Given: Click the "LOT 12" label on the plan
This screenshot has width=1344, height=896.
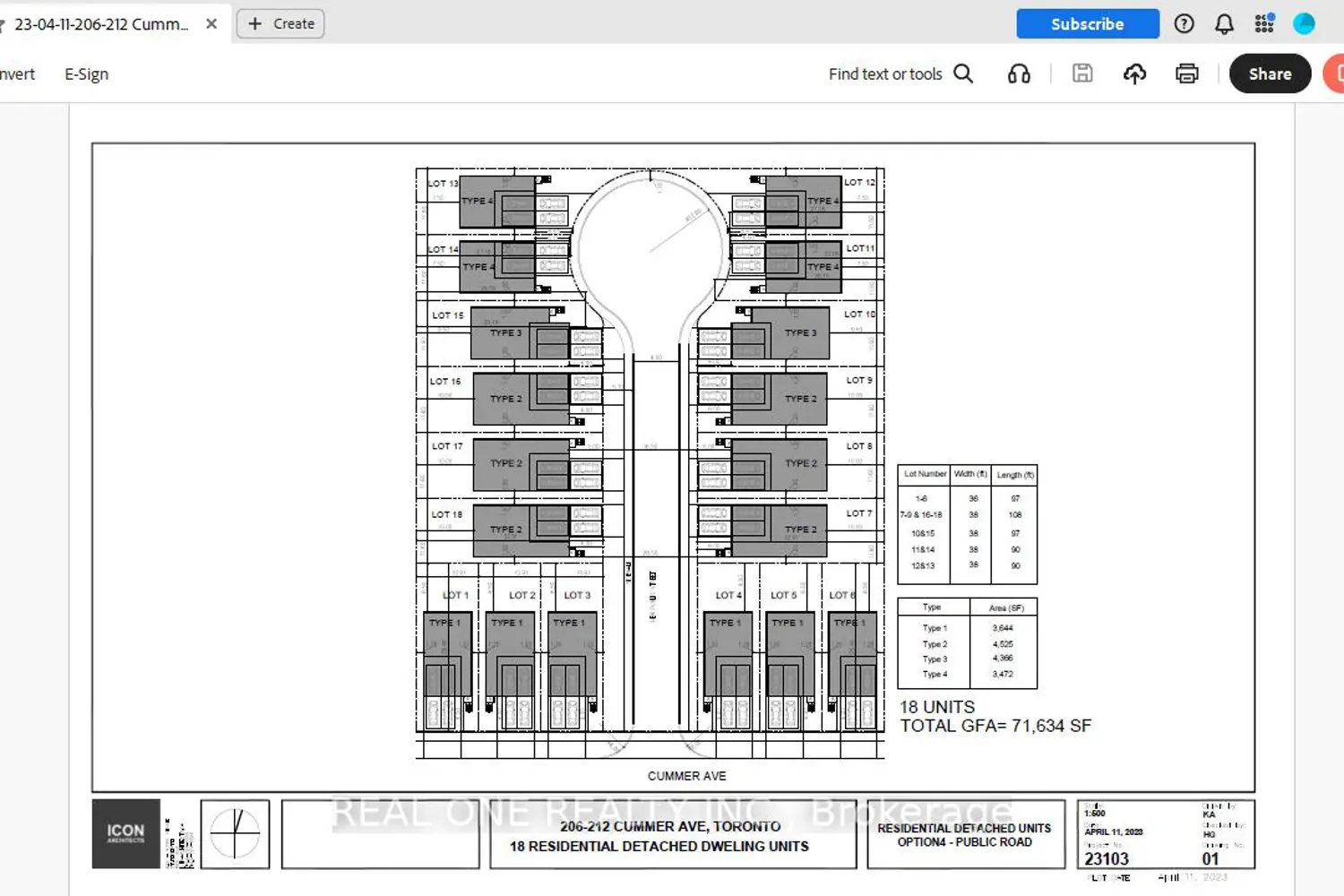Looking at the screenshot, I should coord(859,182).
